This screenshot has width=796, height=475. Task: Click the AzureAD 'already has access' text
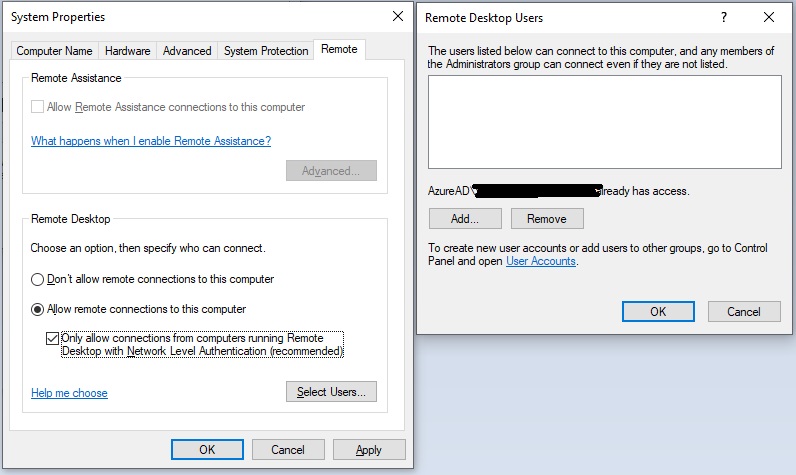[558, 191]
